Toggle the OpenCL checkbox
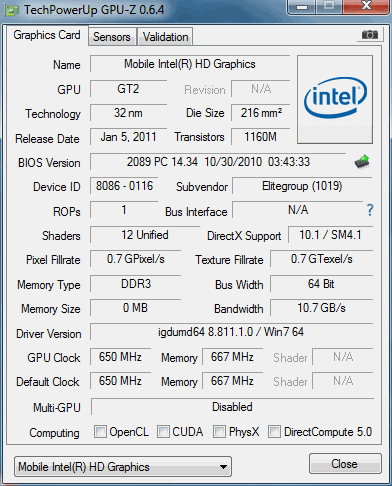 (100, 431)
